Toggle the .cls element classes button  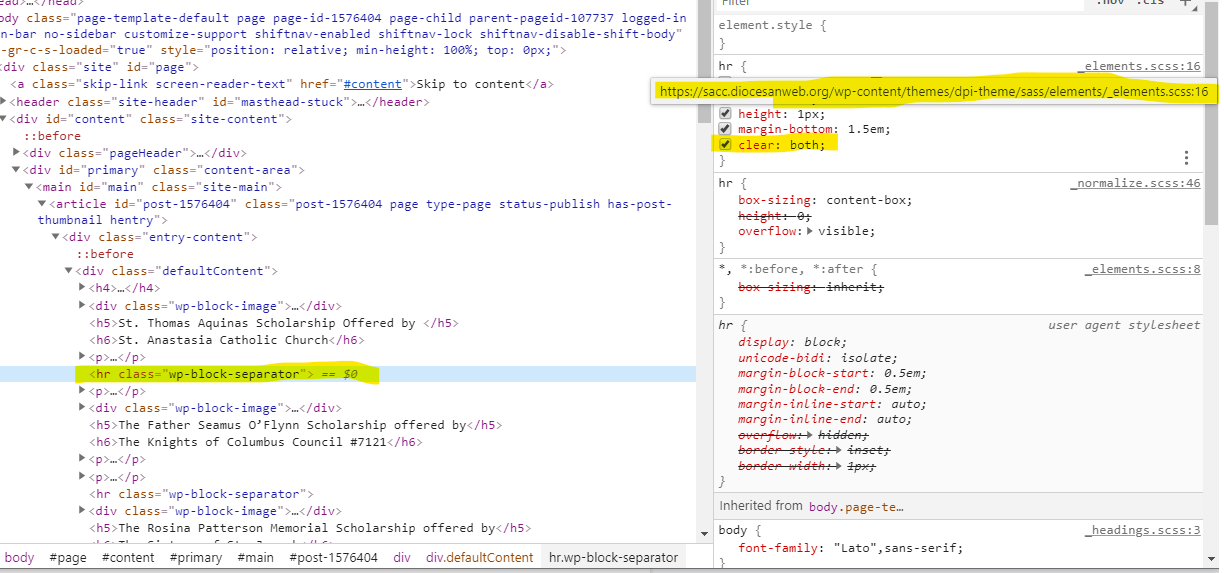click(1151, 4)
